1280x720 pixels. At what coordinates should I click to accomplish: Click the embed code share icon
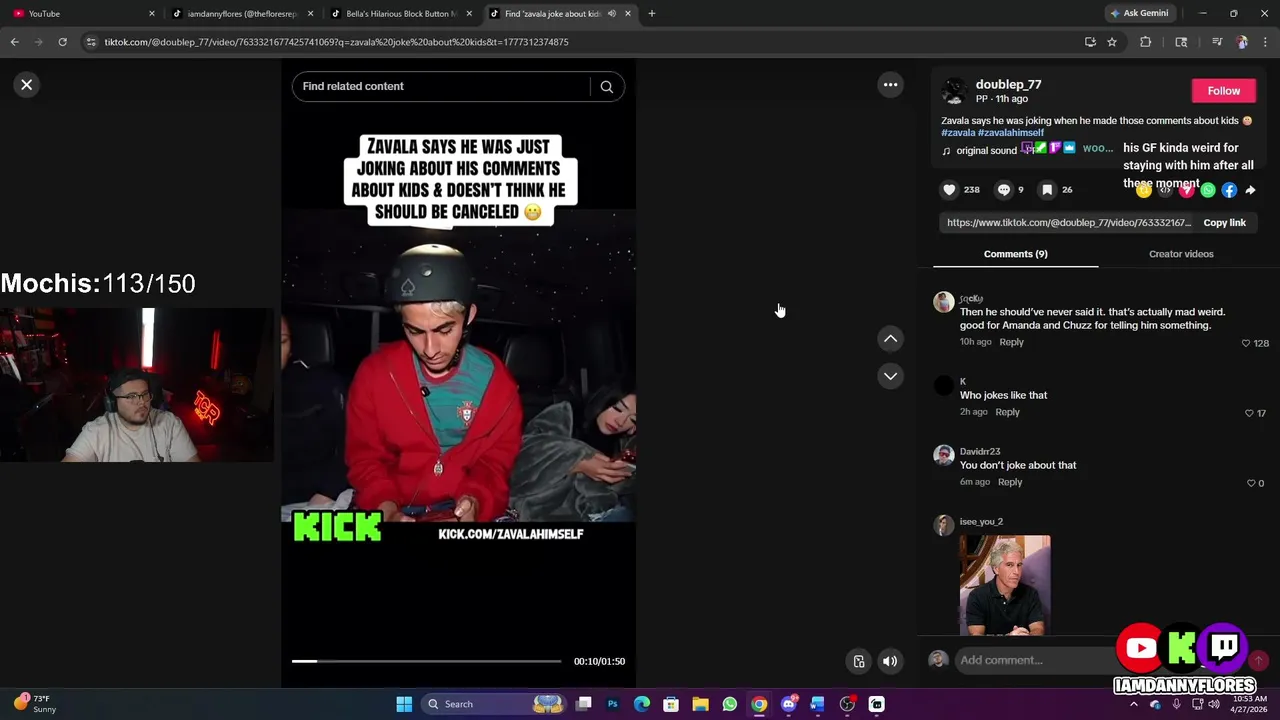(1165, 190)
